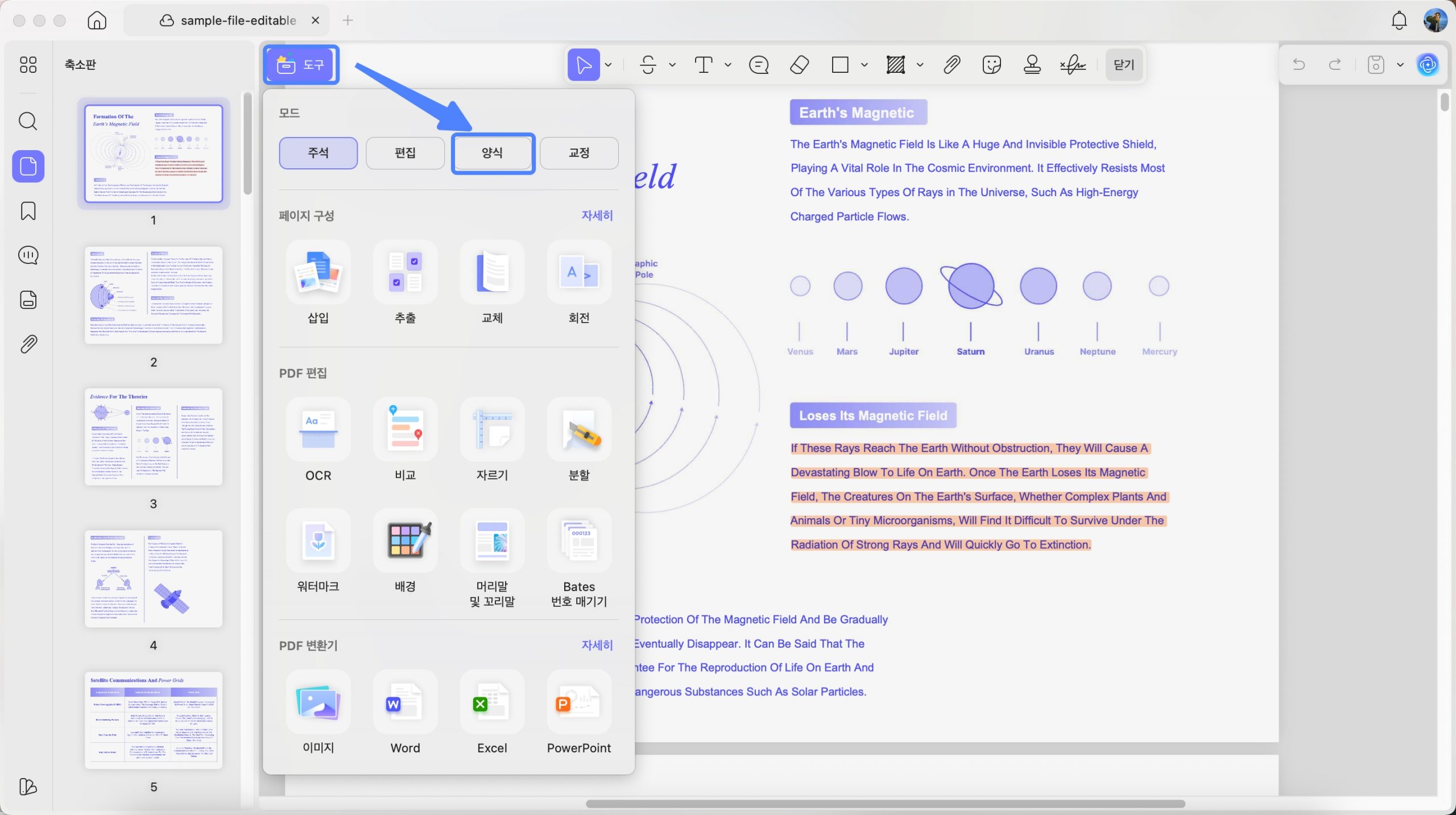Screen dimensions: 1456x815
Task: Convert PDF to PowerPoint
Action: click(x=579, y=713)
